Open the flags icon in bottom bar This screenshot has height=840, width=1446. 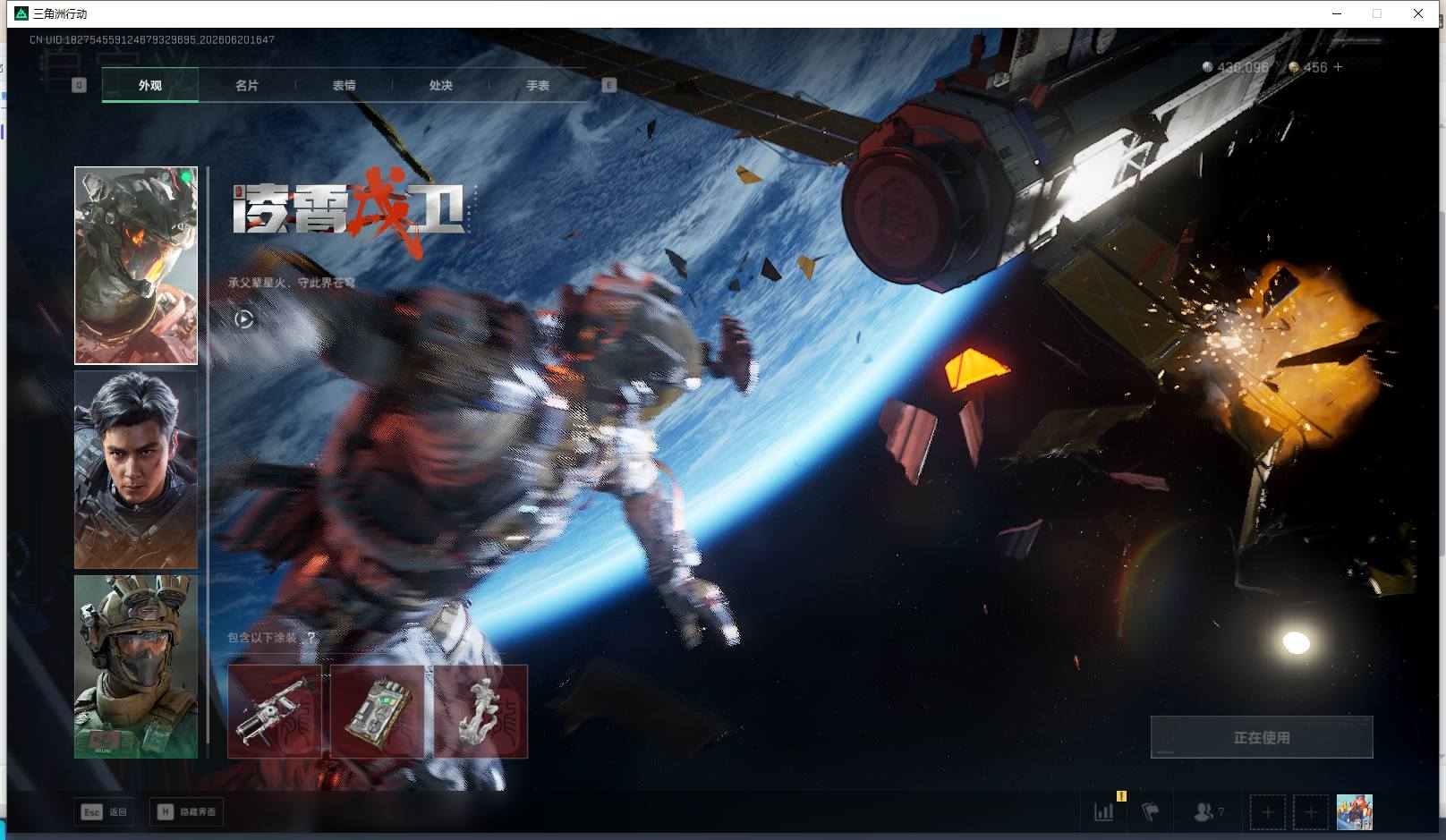pyautogui.click(x=1151, y=811)
